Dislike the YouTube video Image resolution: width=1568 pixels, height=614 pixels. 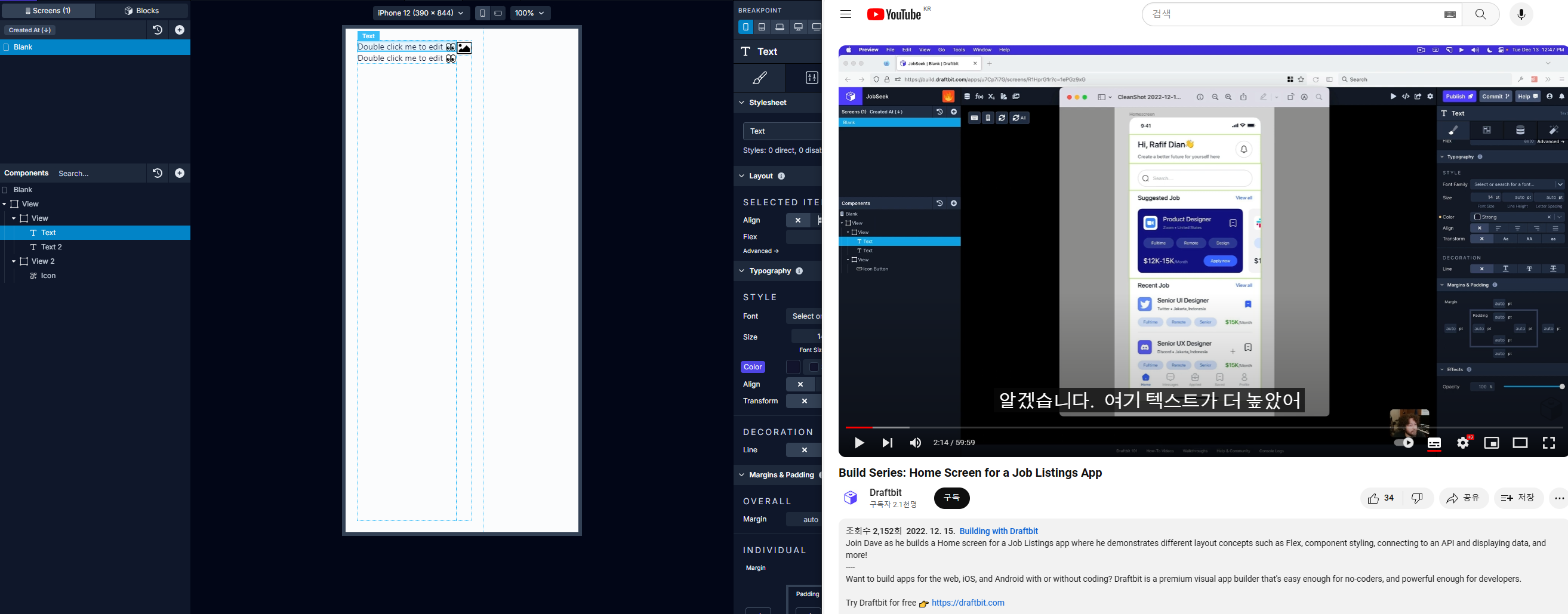coord(1418,498)
